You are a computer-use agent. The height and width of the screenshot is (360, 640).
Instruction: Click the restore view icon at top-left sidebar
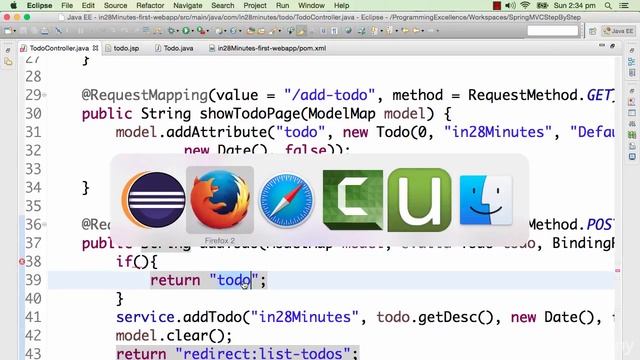[x=8, y=50]
